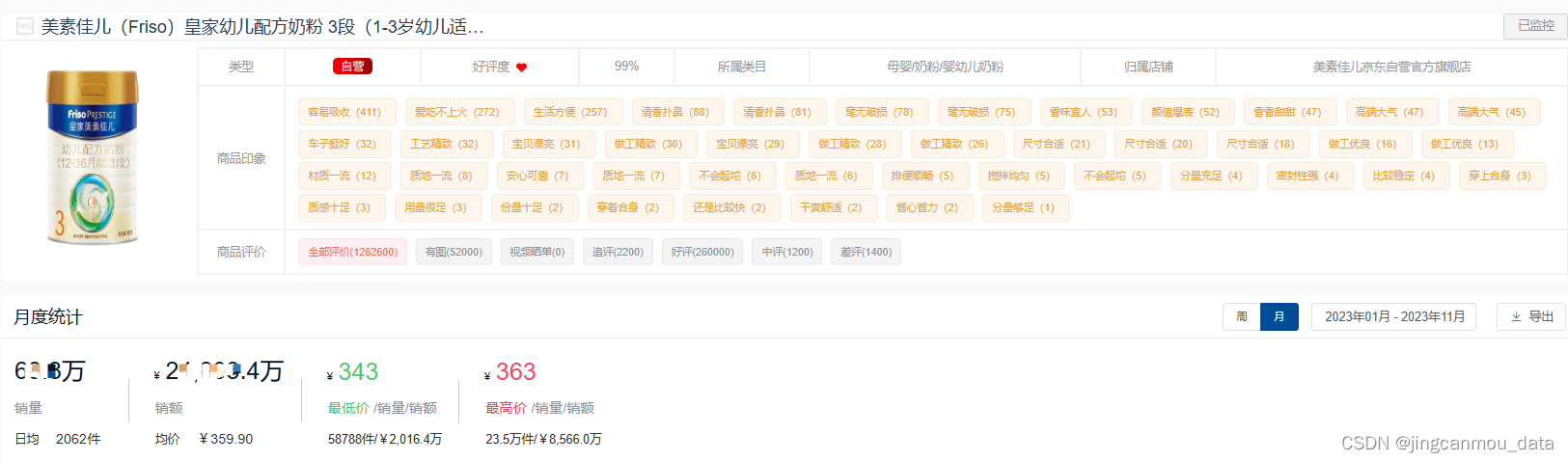1568x462 pixels.
Task: Select the 有图(52000) review filter
Action: point(454,252)
